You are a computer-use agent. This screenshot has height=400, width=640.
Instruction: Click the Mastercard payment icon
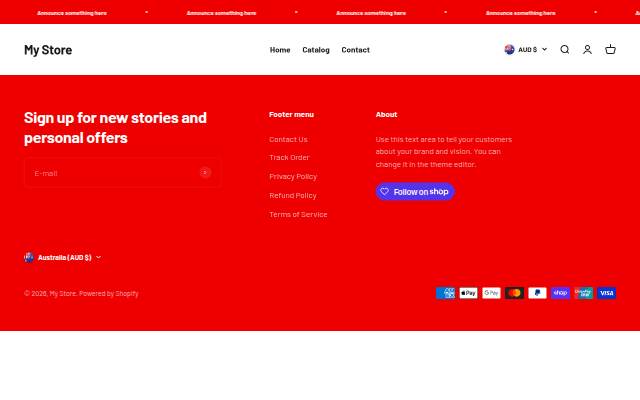(514, 293)
